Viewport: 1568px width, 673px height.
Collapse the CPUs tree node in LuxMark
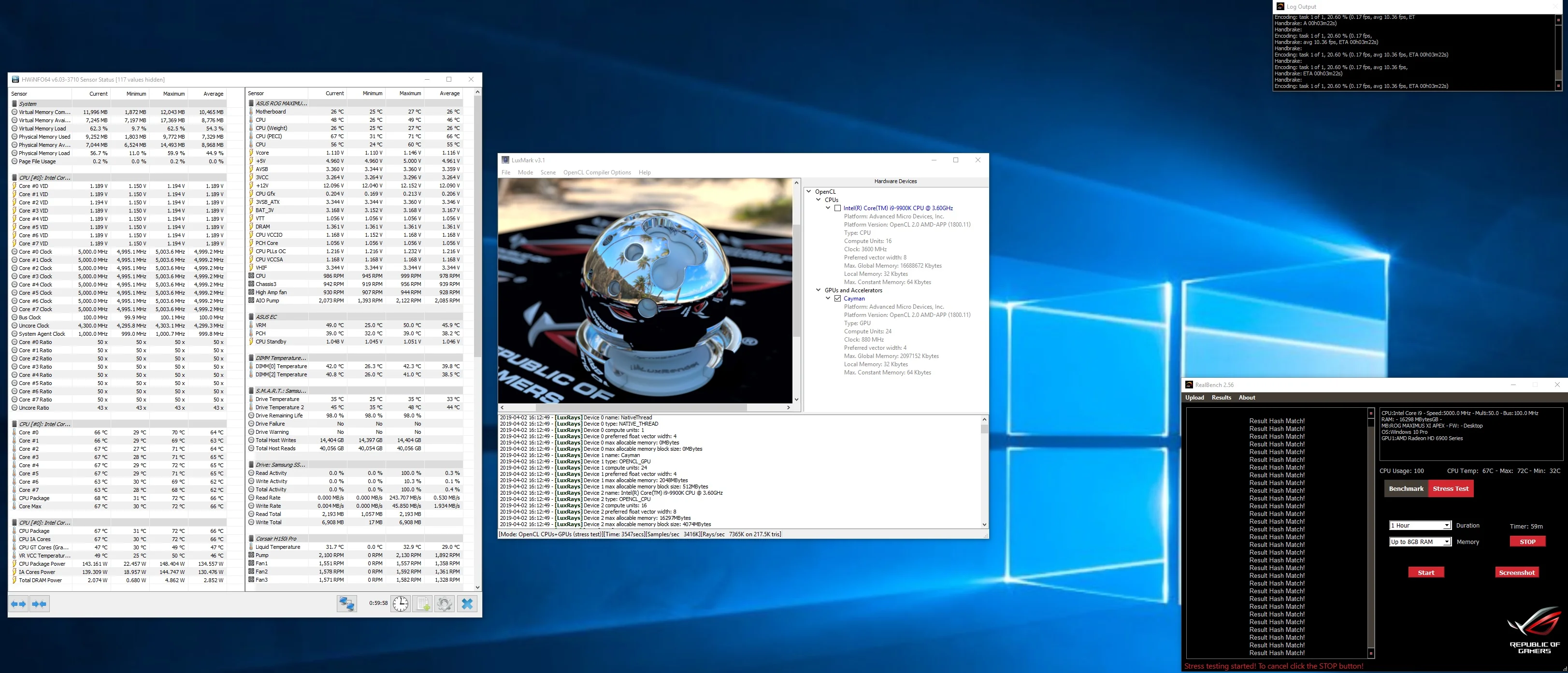[x=819, y=200]
